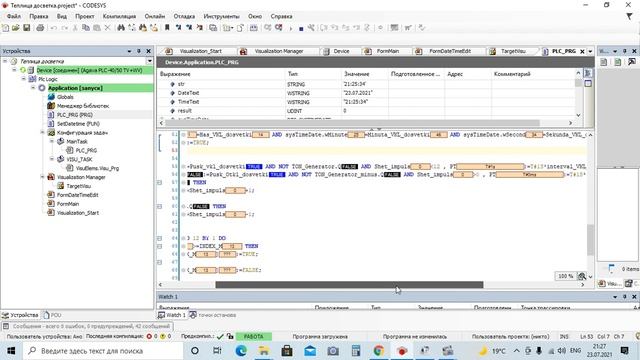
Task: Select Менеджер библиотек in device tree
Action: tap(83, 106)
